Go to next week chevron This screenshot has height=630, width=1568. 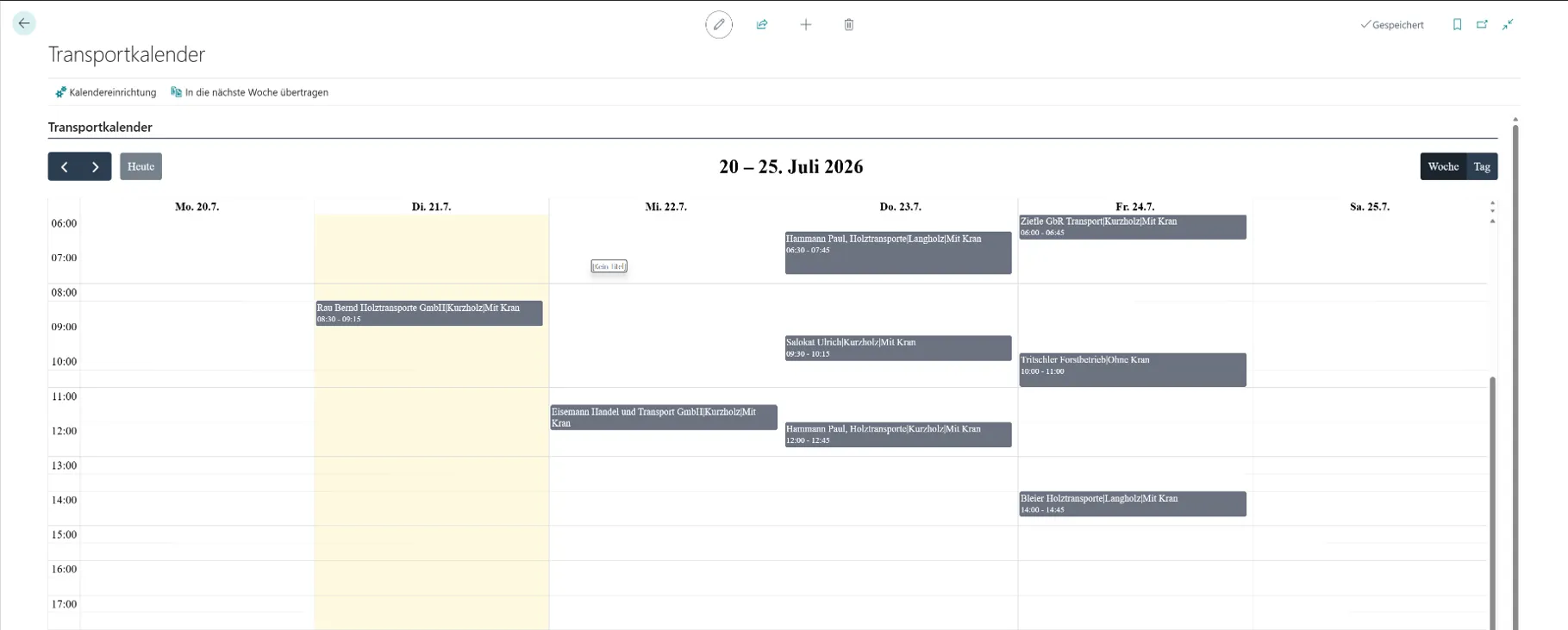pyautogui.click(x=96, y=166)
